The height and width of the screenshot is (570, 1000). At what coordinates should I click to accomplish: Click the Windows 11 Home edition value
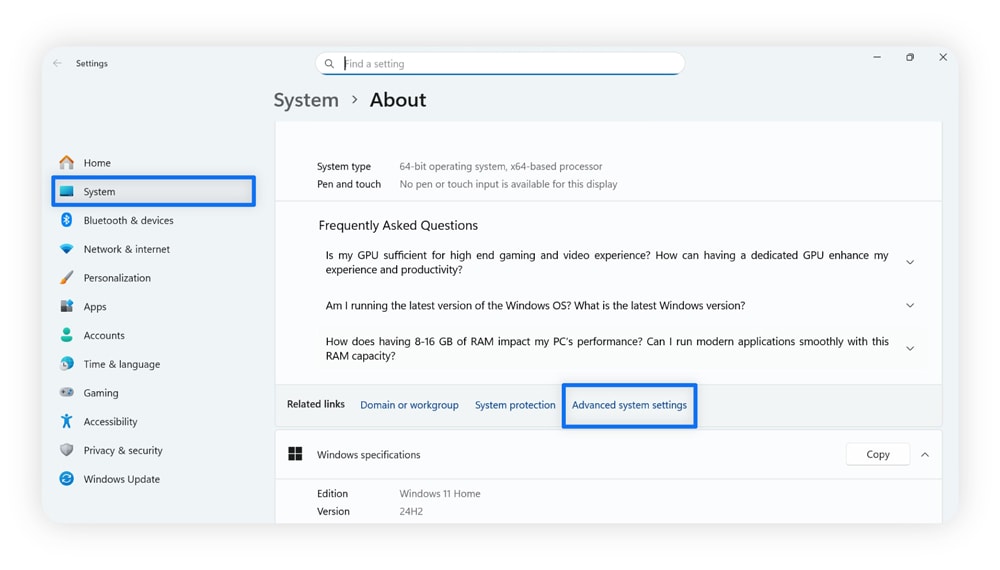(440, 493)
